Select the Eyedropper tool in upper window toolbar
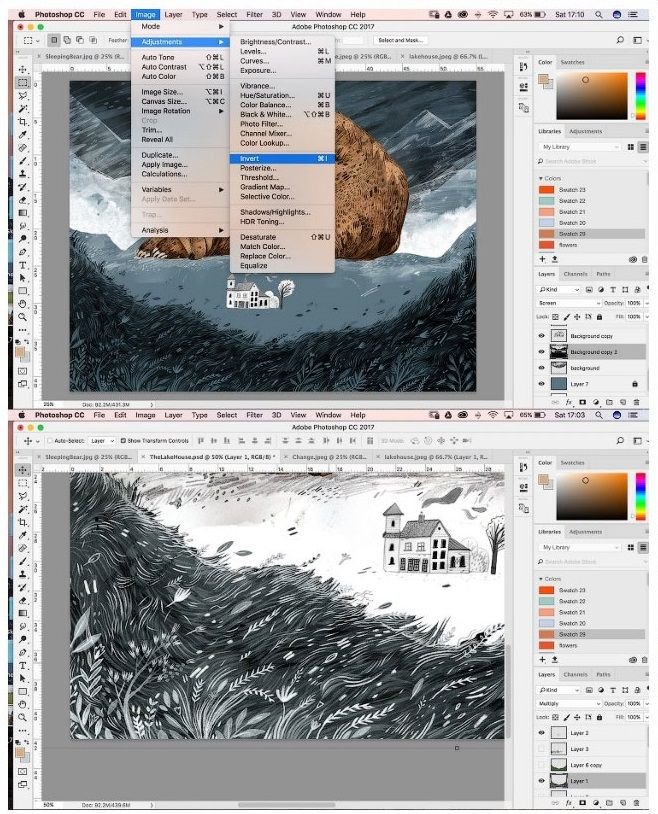 coord(23,134)
